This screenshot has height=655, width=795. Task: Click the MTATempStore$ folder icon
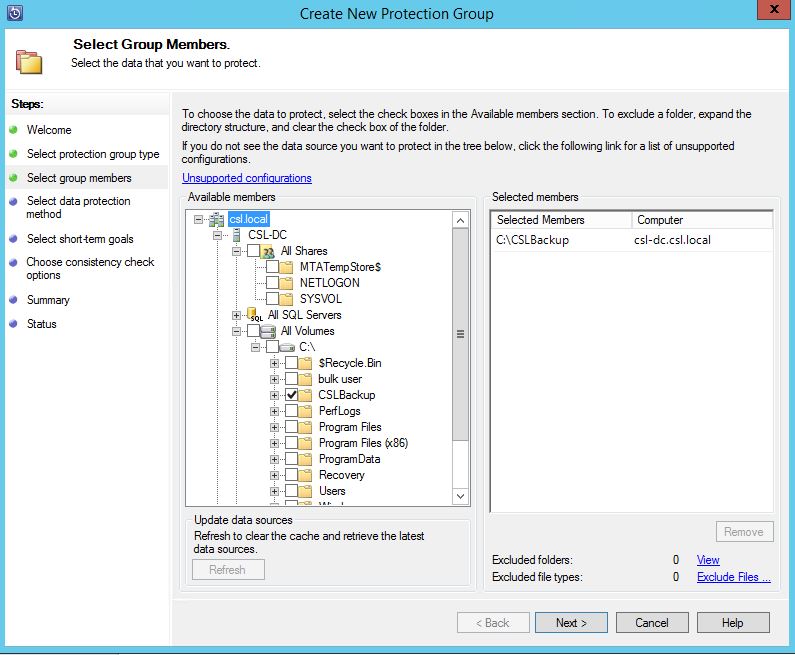(x=286, y=267)
